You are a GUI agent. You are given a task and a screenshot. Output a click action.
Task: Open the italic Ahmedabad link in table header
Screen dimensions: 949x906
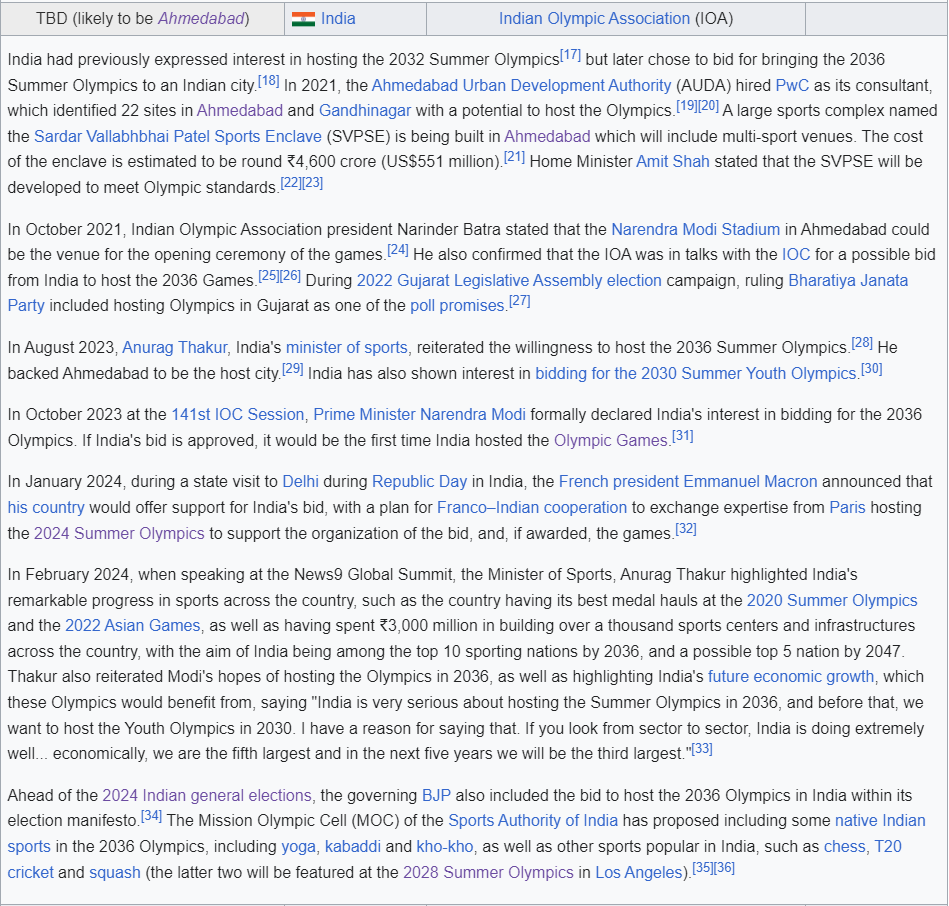click(201, 19)
